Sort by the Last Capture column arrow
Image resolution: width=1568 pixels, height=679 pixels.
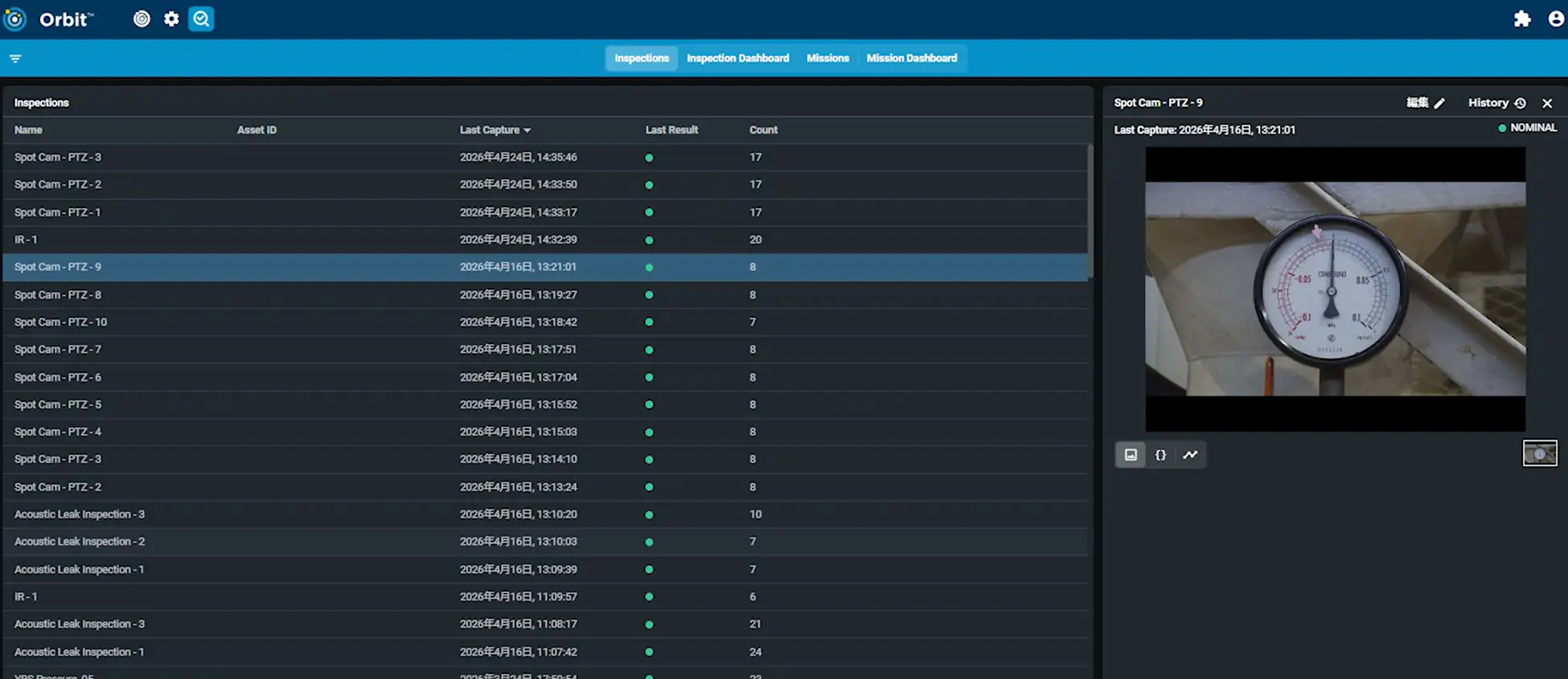click(527, 130)
